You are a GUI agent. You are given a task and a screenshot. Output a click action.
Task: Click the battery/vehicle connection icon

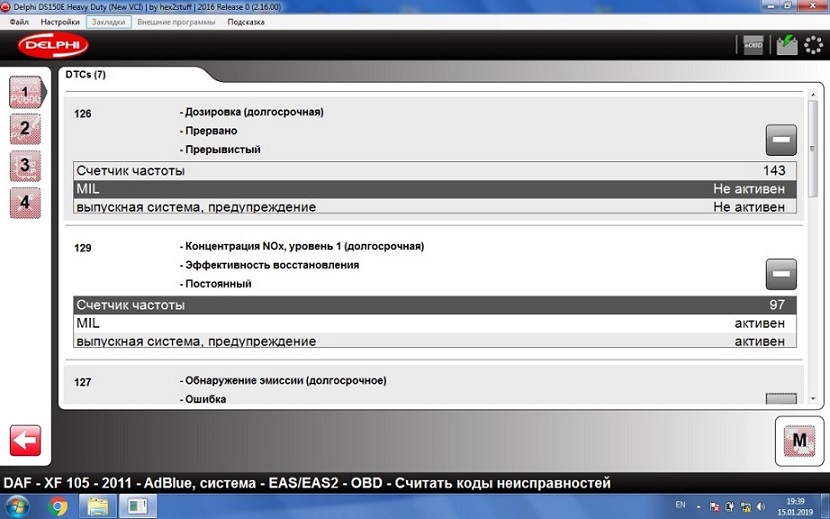[787, 46]
